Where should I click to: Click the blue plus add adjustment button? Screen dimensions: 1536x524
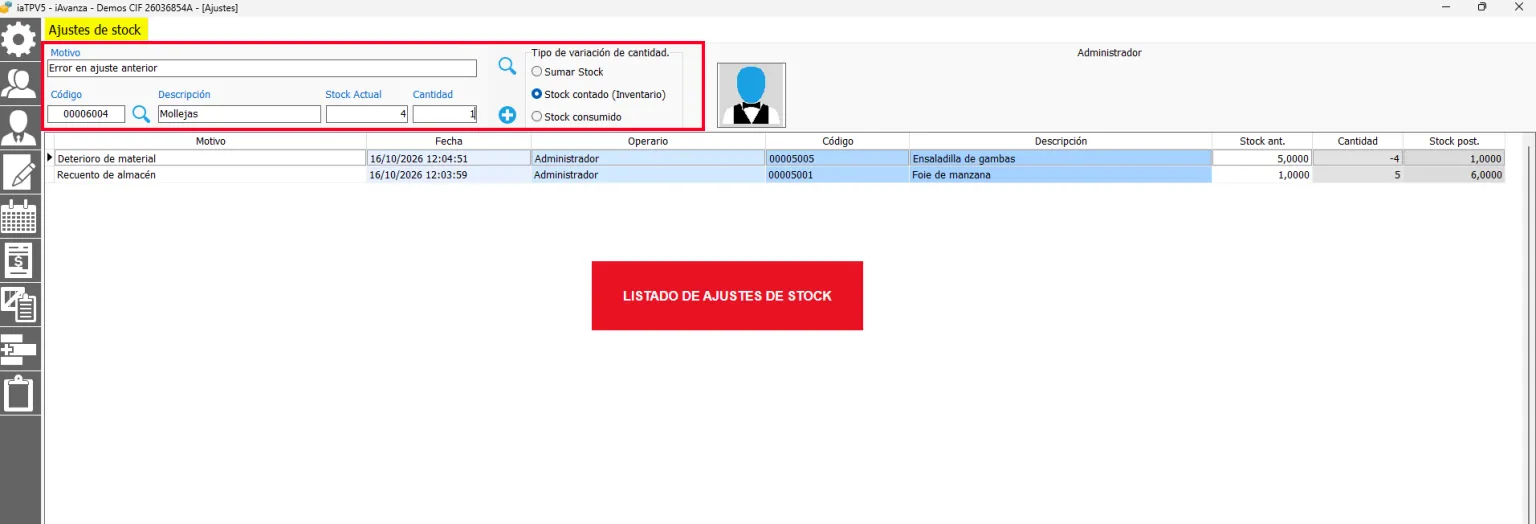pos(507,115)
